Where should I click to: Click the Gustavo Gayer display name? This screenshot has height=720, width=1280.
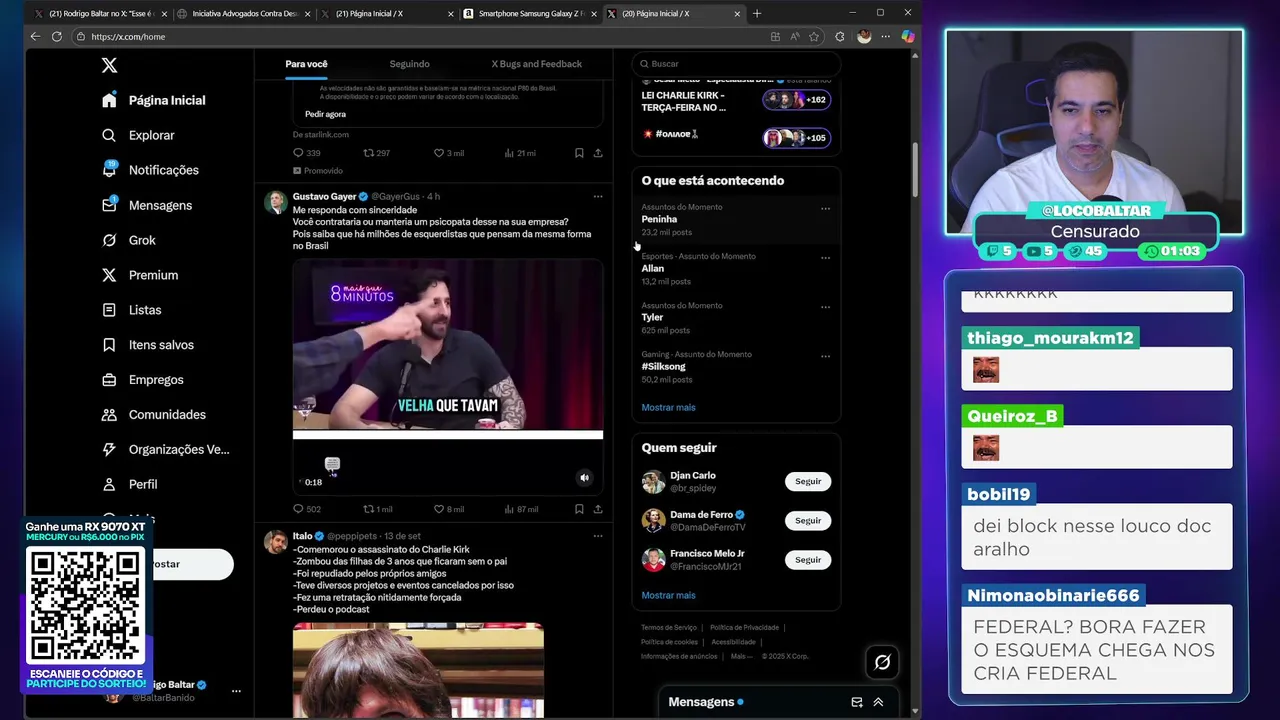[x=324, y=197]
